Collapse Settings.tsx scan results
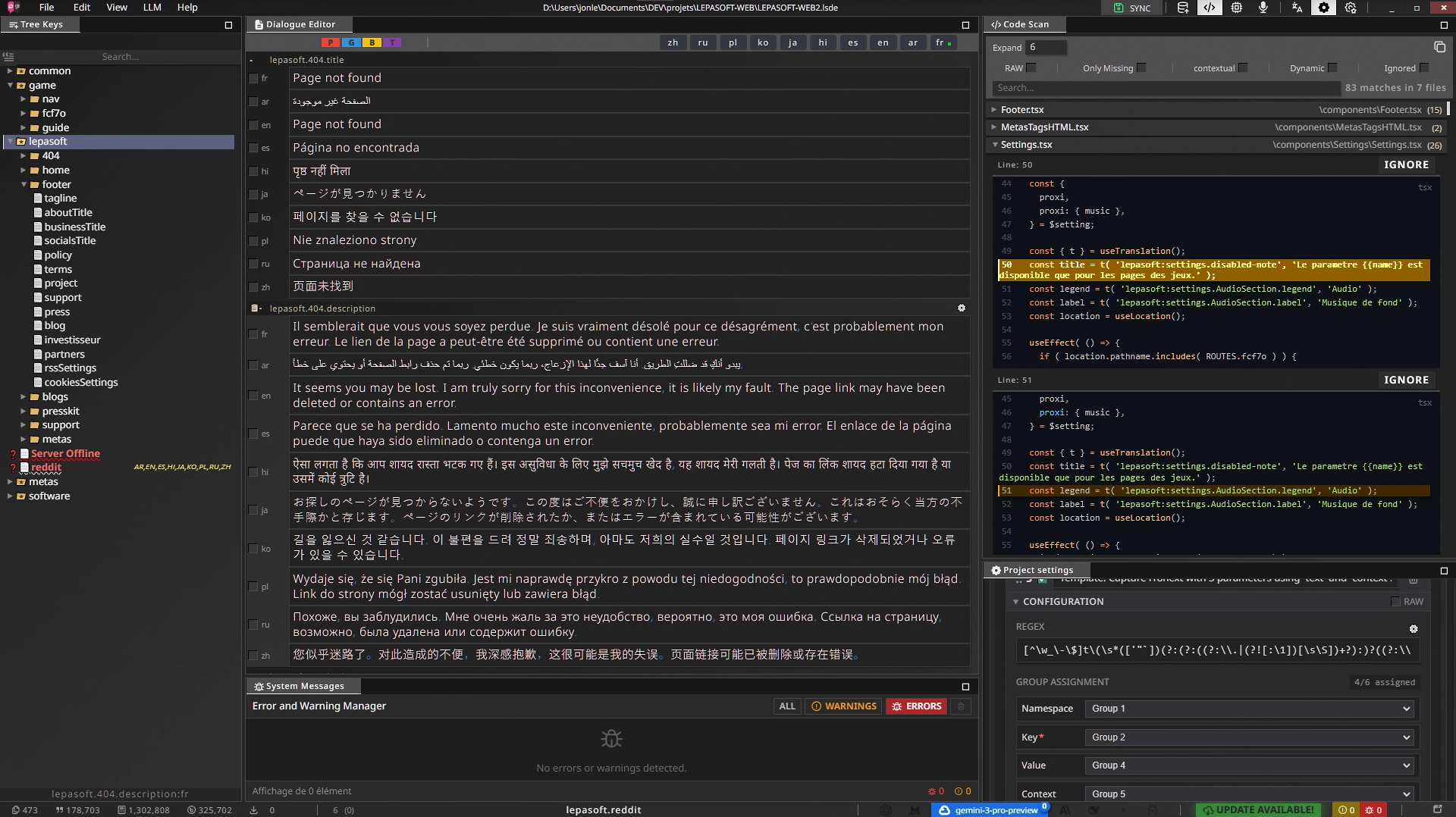The height and width of the screenshot is (817, 1456). pyautogui.click(x=994, y=145)
